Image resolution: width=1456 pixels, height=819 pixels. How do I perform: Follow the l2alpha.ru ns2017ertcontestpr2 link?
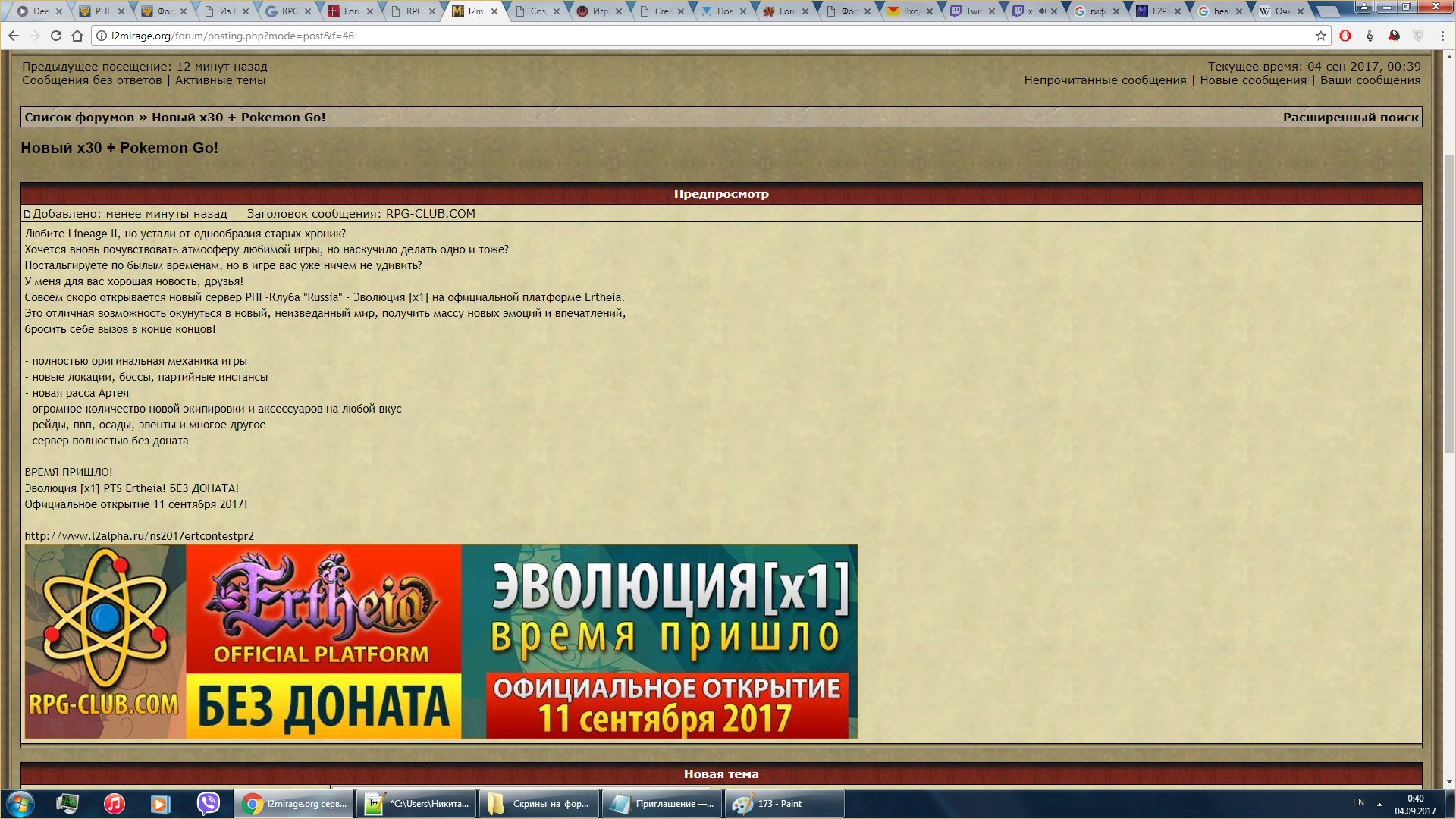point(139,536)
